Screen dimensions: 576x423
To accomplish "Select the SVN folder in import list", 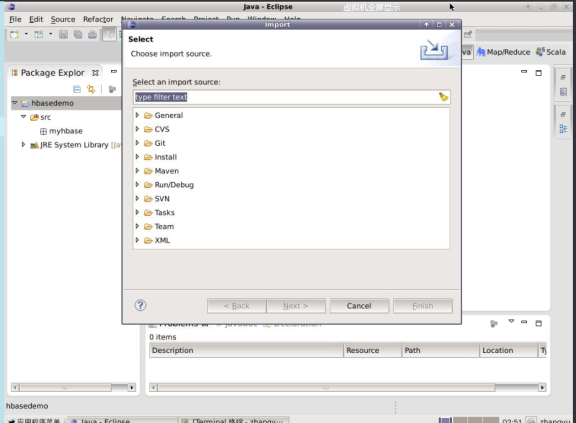I will click(157, 199).
